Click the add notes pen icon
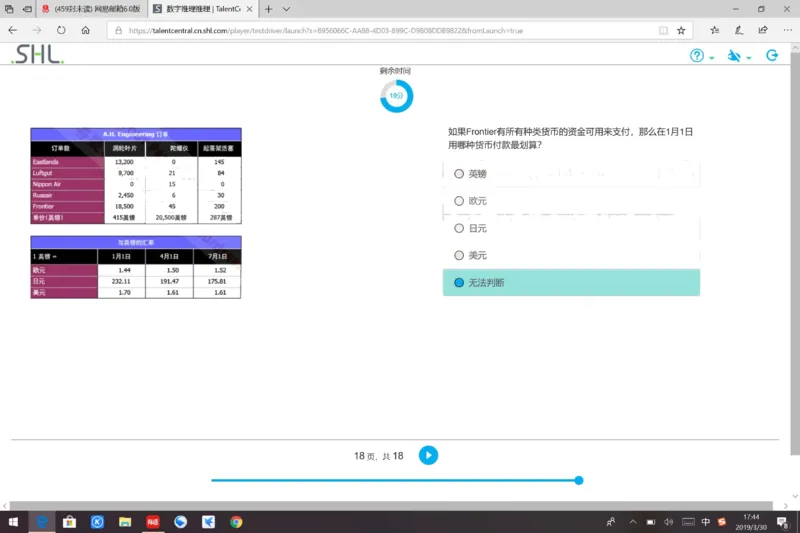The width and height of the screenshot is (800, 533). pyautogui.click(x=739, y=30)
